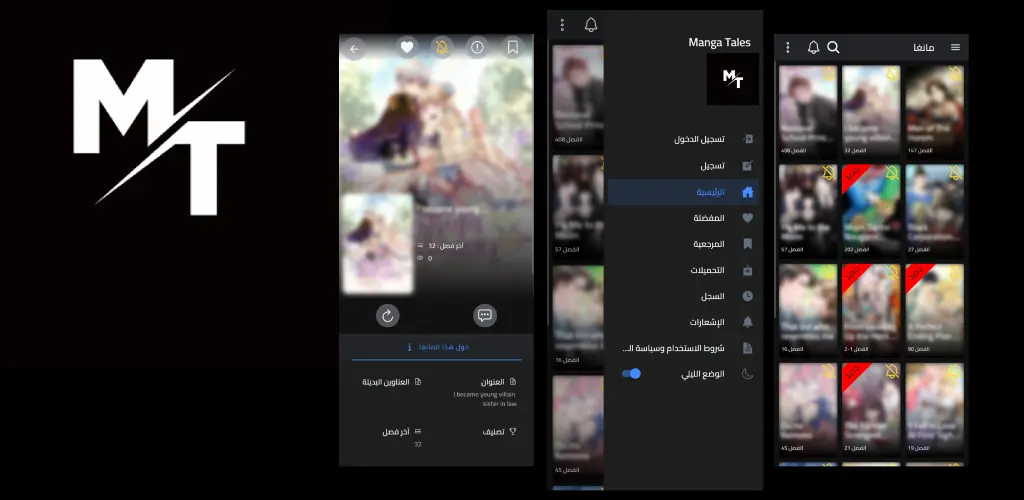This screenshot has width=1024, height=500.
Task: Open the three-dot overflow menu on the مانغا screen
Action: click(x=788, y=48)
